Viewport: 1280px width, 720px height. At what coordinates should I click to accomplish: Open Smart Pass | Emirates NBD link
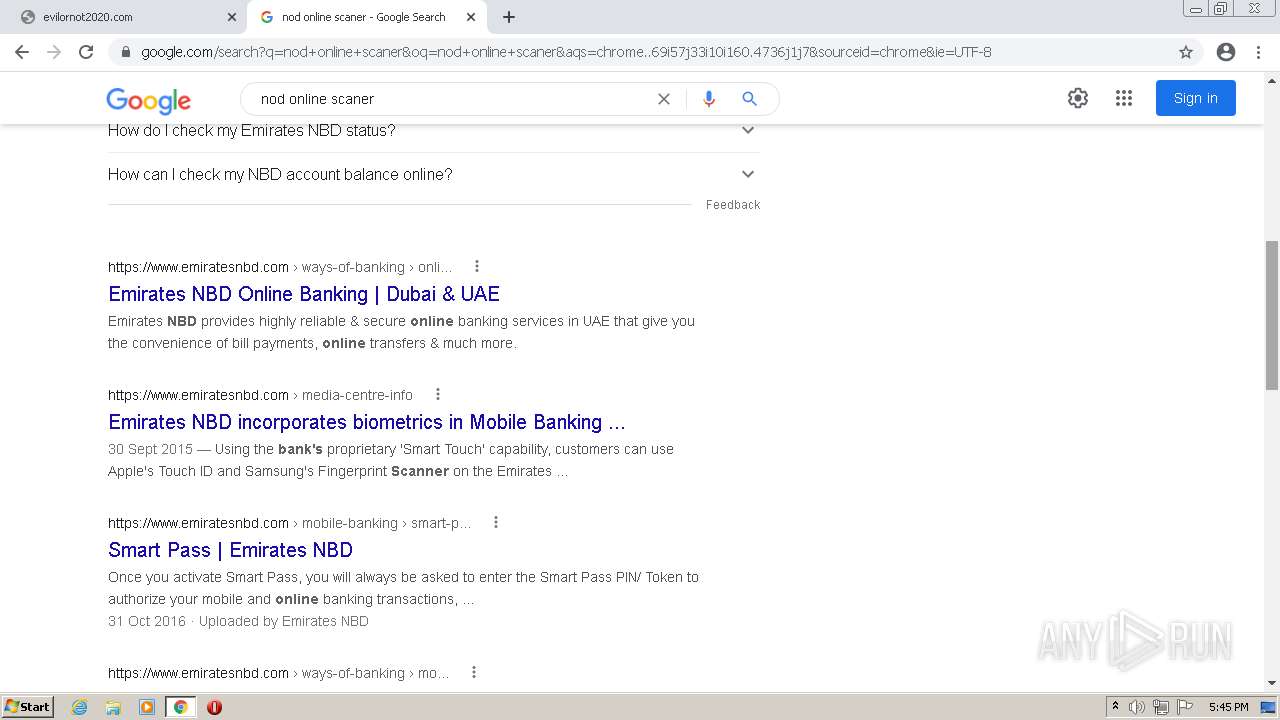[230, 550]
